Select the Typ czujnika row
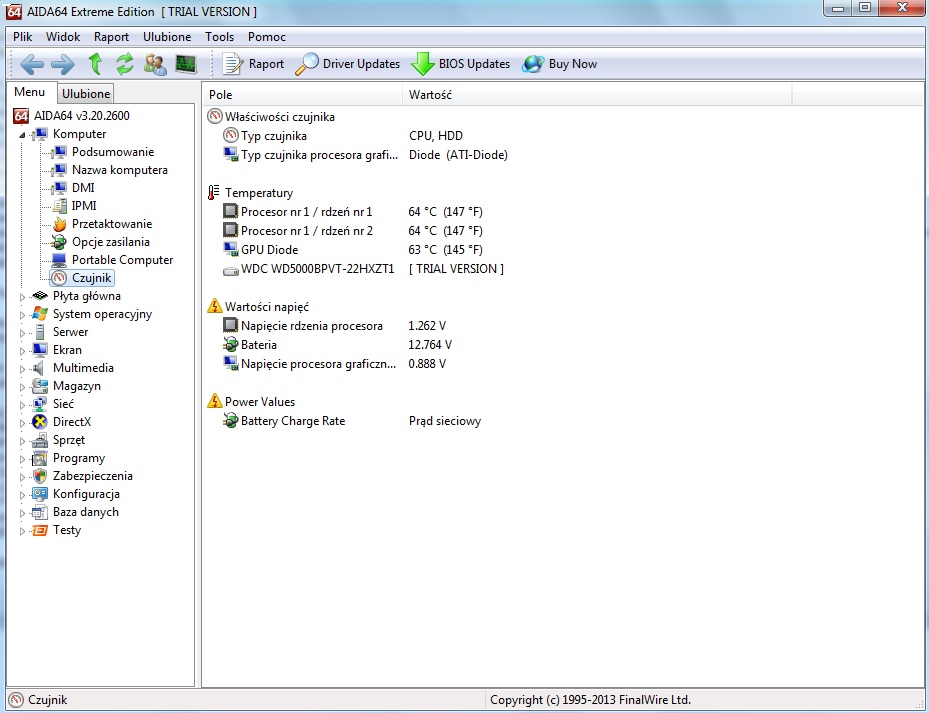 coord(344,136)
